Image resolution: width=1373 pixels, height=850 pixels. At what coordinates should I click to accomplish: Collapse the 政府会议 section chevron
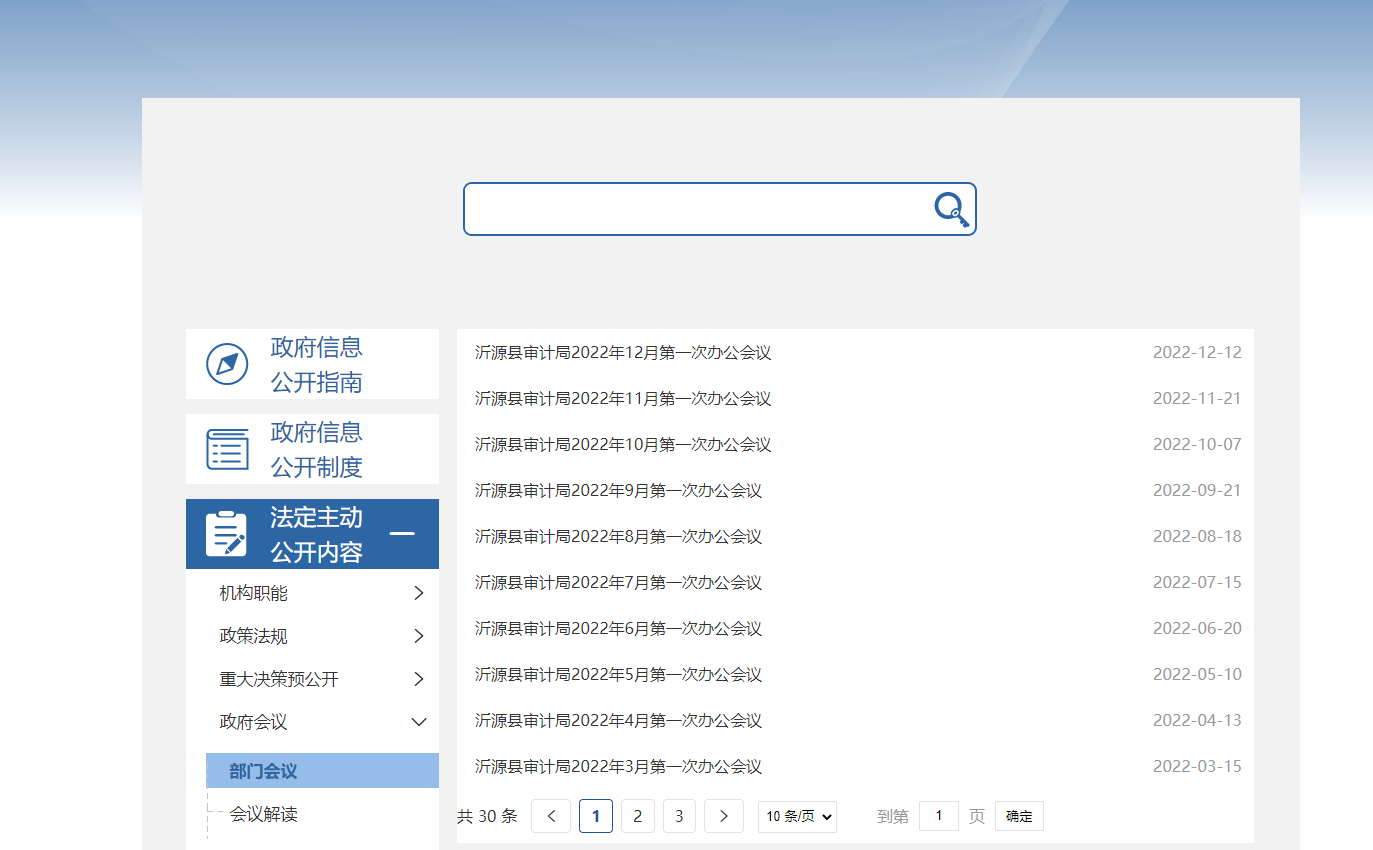(419, 722)
